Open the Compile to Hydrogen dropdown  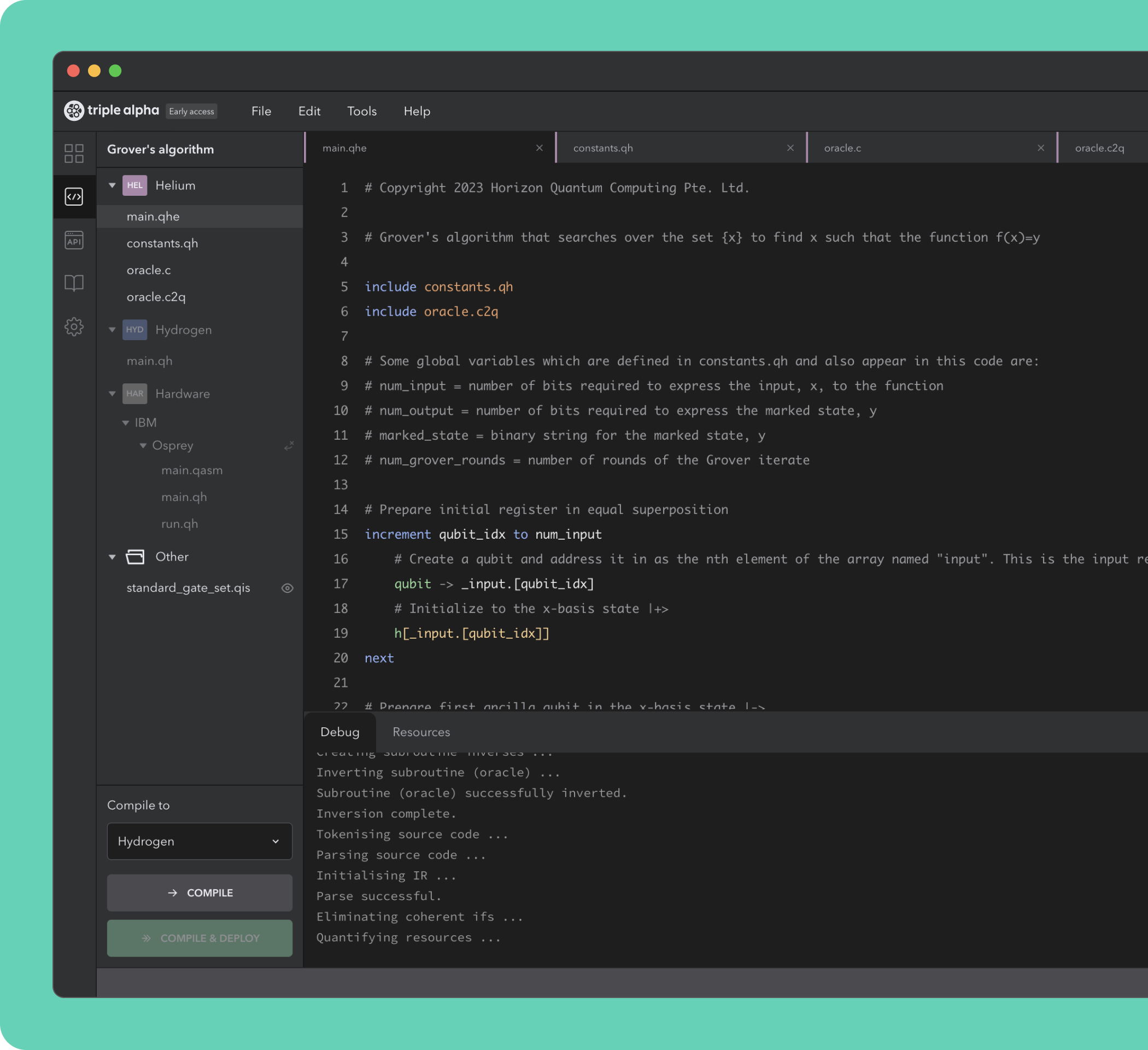point(200,841)
